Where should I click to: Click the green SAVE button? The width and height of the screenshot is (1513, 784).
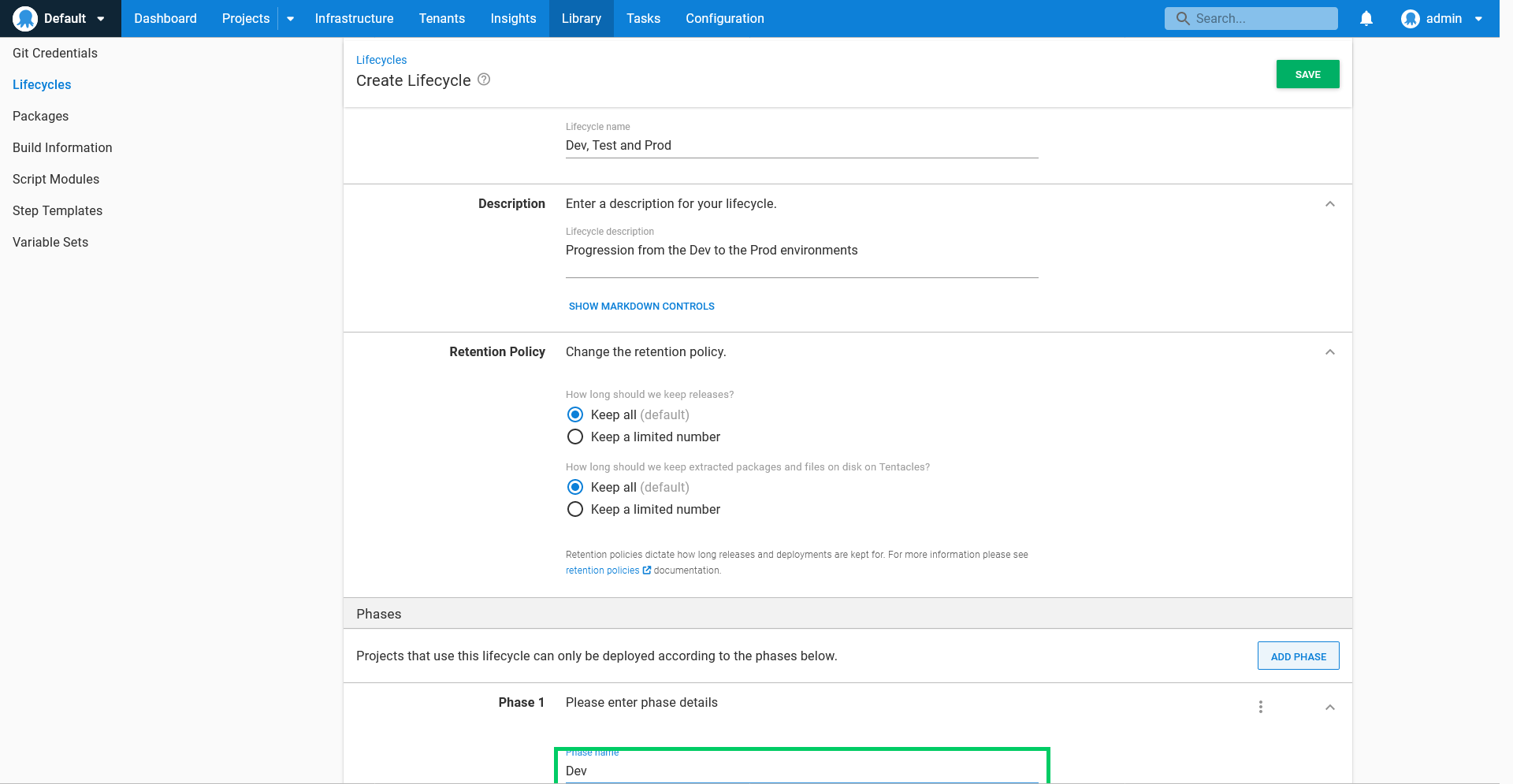[x=1307, y=74]
